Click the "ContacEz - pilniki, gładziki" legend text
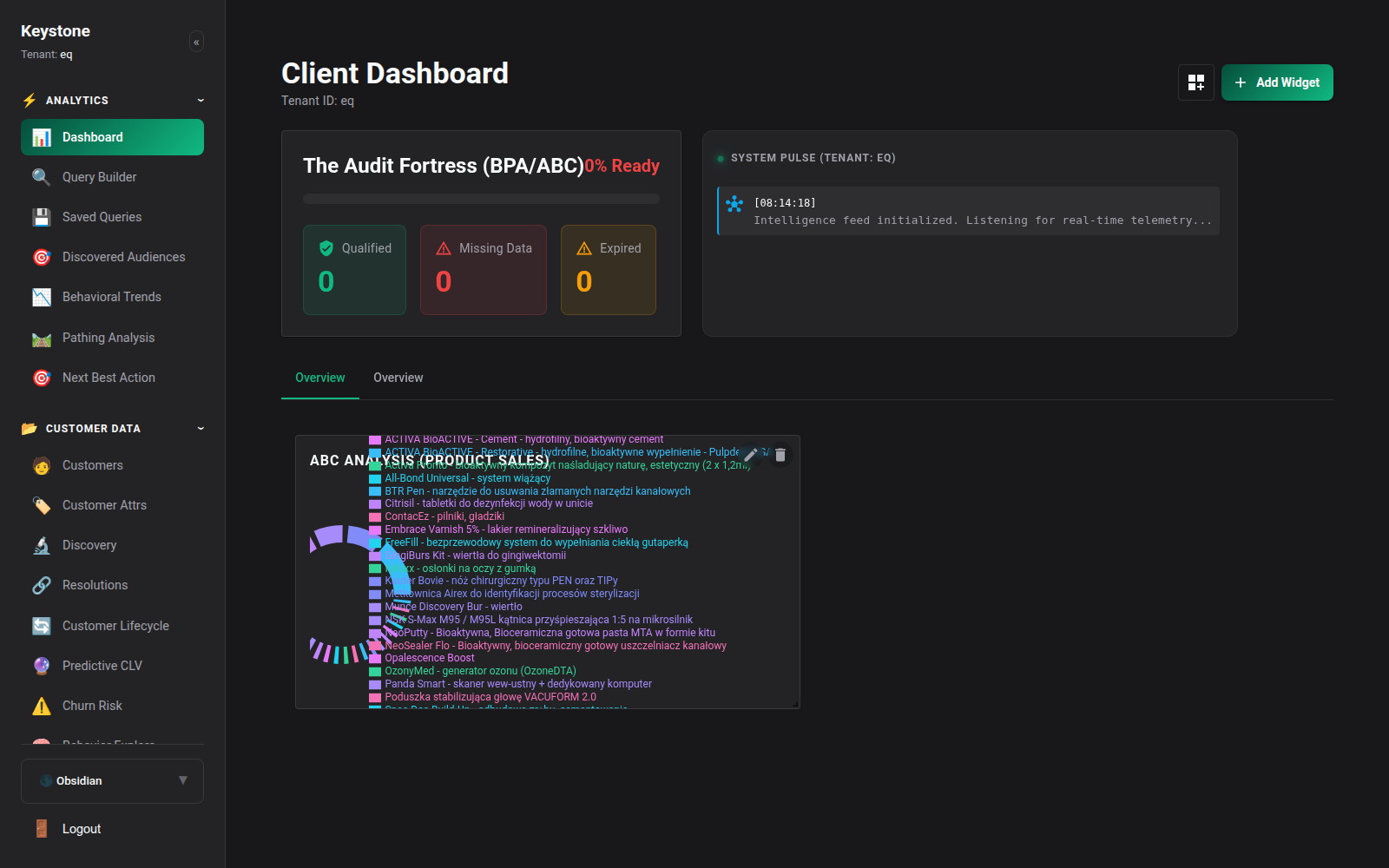This screenshot has width=1389, height=868. click(x=444, y=516)
